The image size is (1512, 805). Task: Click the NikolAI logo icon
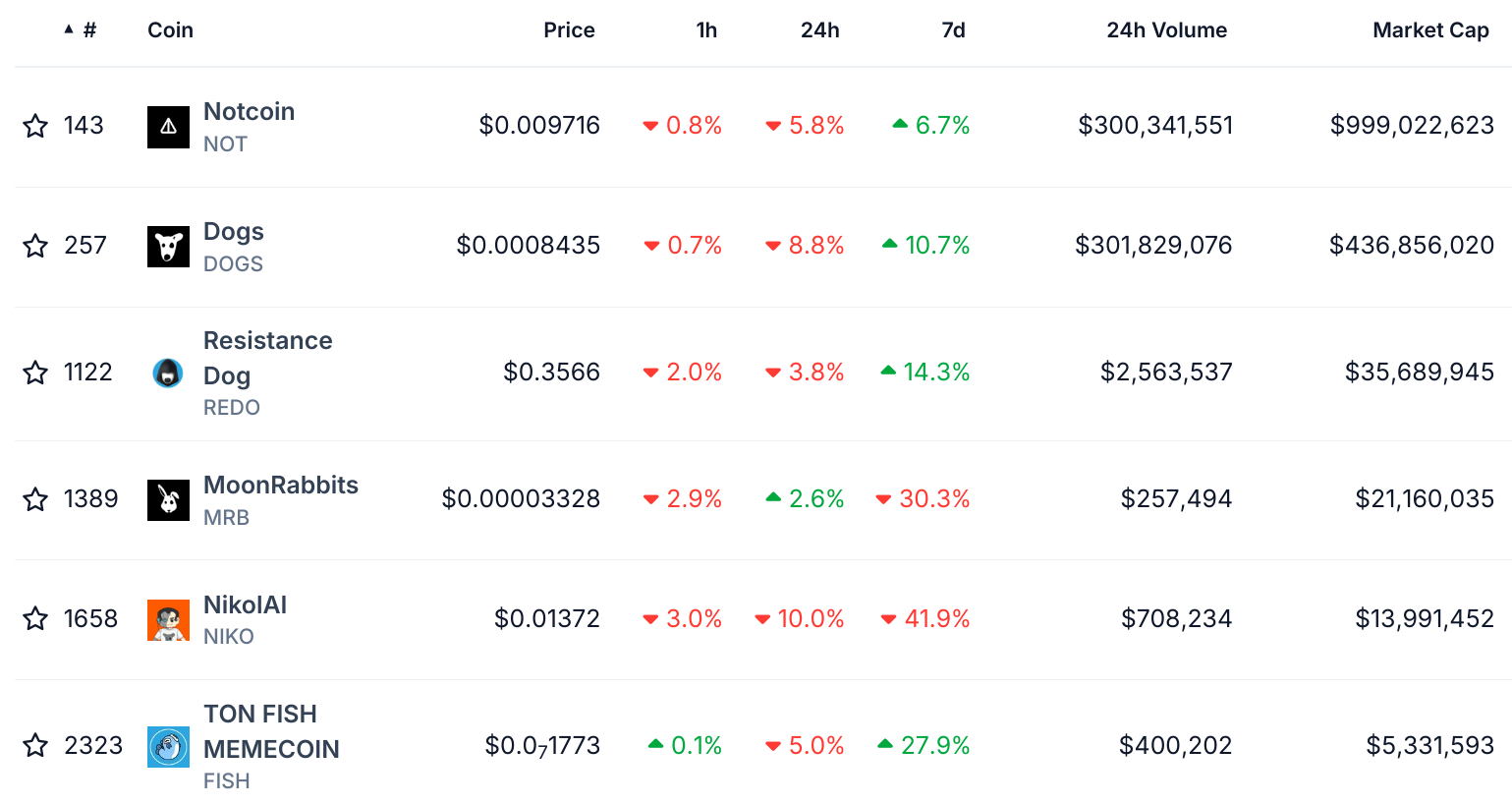(168, 619)
